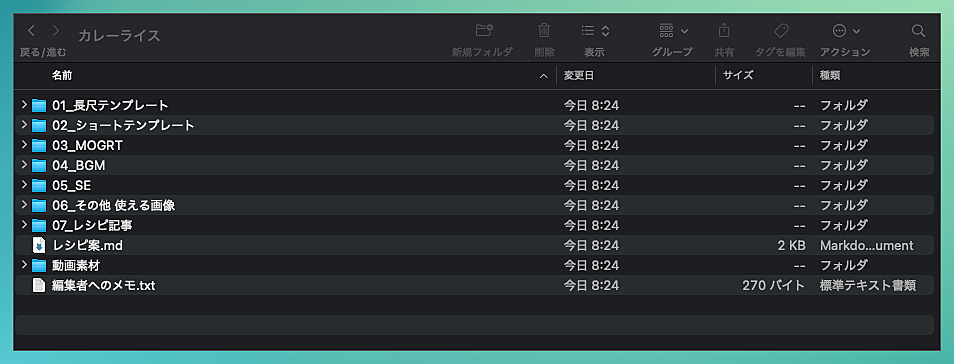Expand the 02_ショートテンプレート folder
This screenshot has width=954, height=364.
(24, 125)
